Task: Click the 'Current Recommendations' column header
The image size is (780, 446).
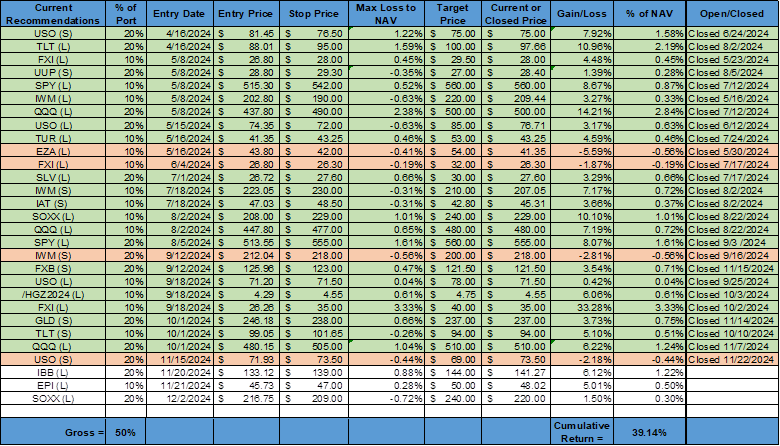Action: coord(53,14)
